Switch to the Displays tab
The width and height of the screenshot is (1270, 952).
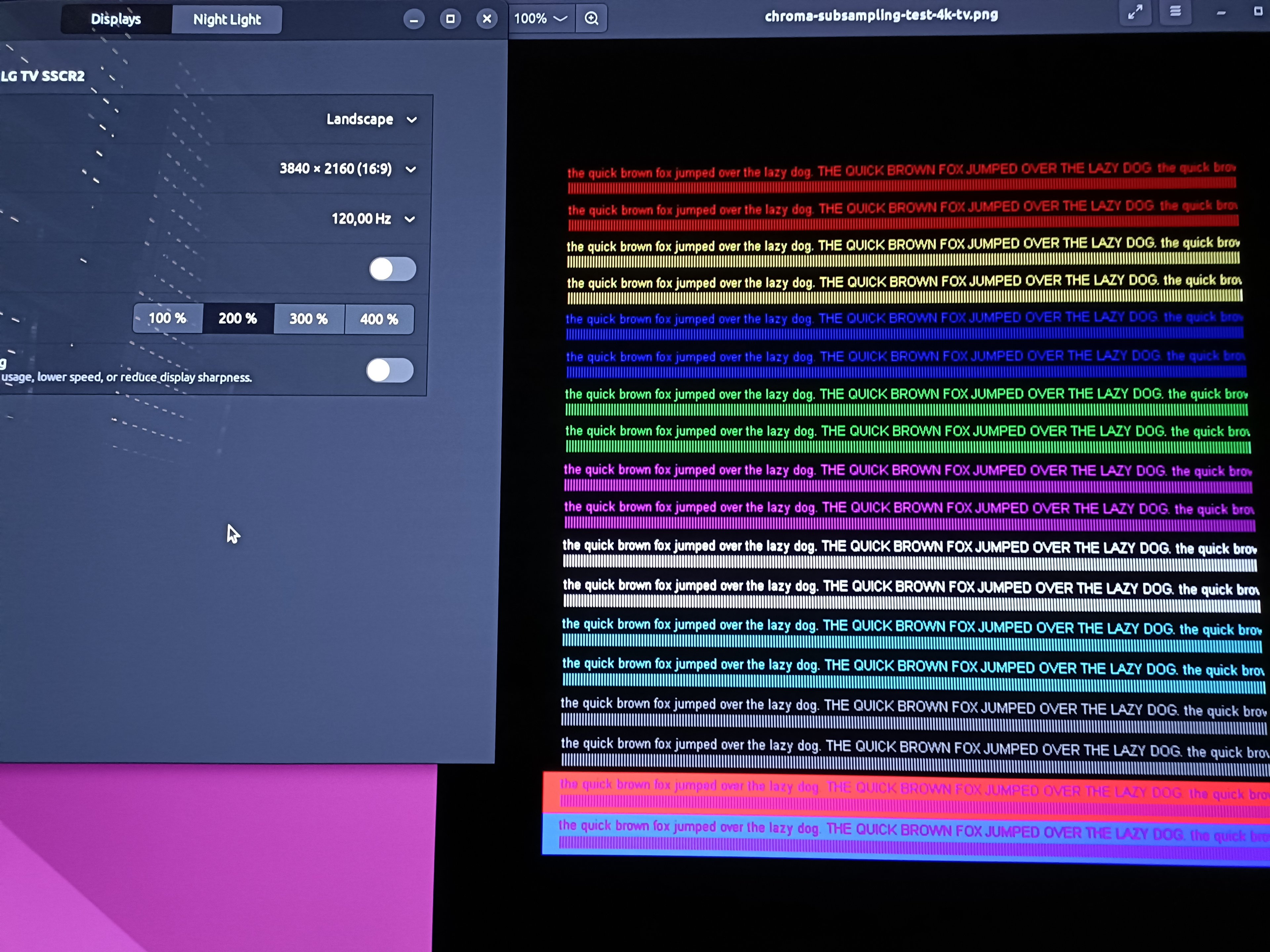click(115, 19)
